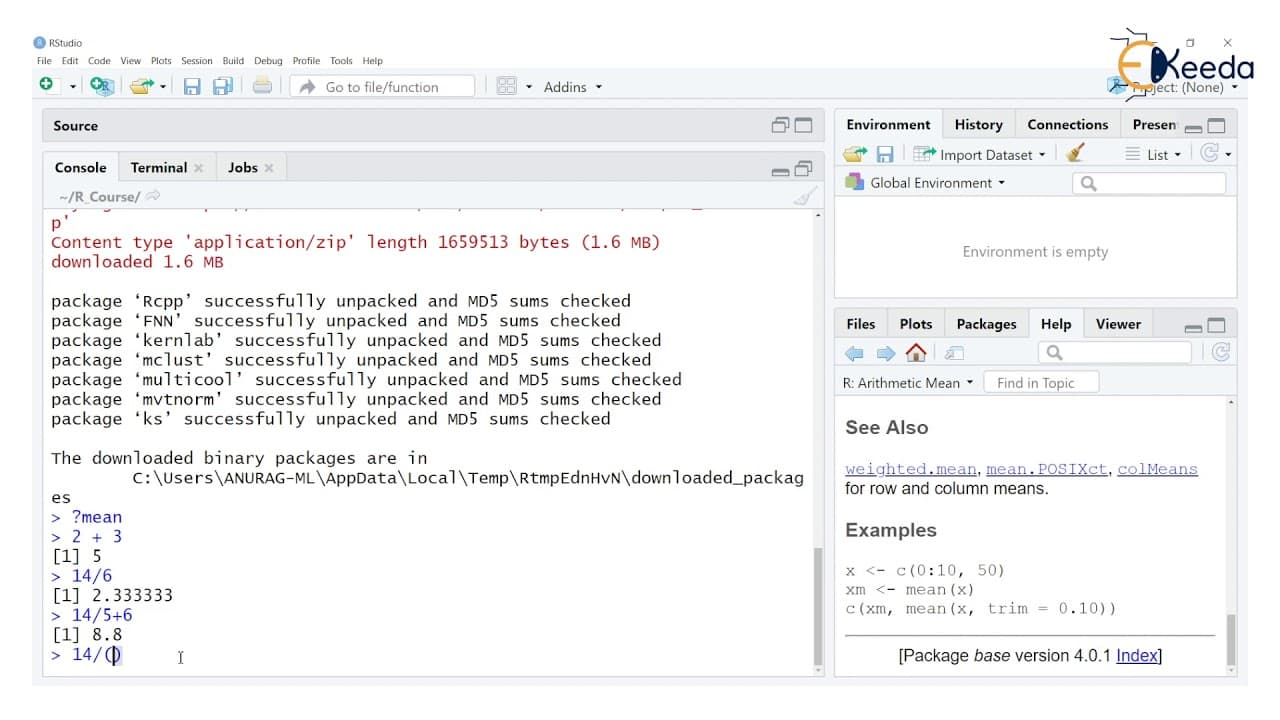
Task: Open the Addins dropdown
Action: click(573, 87)
